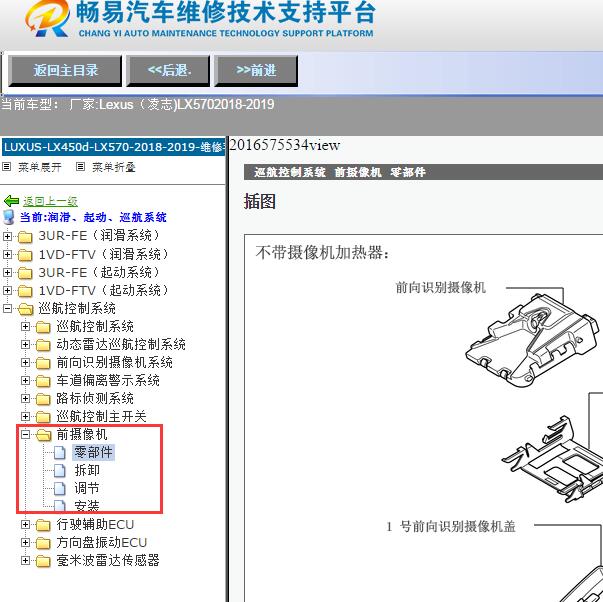Click the folder icon for 前向识别摄像机系统
Image resolution: width=603 pixels, height=602 pixels.
(x=43, y=363)
